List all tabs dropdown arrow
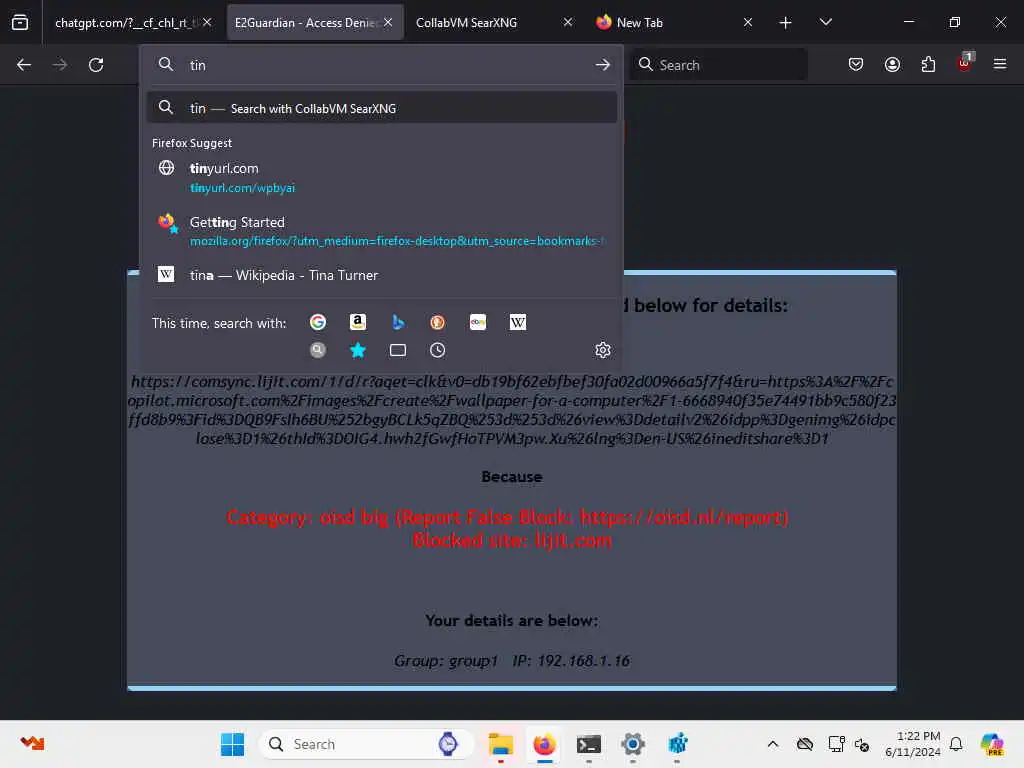The height and width of the screenshot is (768, 1024). coord(825,22)
